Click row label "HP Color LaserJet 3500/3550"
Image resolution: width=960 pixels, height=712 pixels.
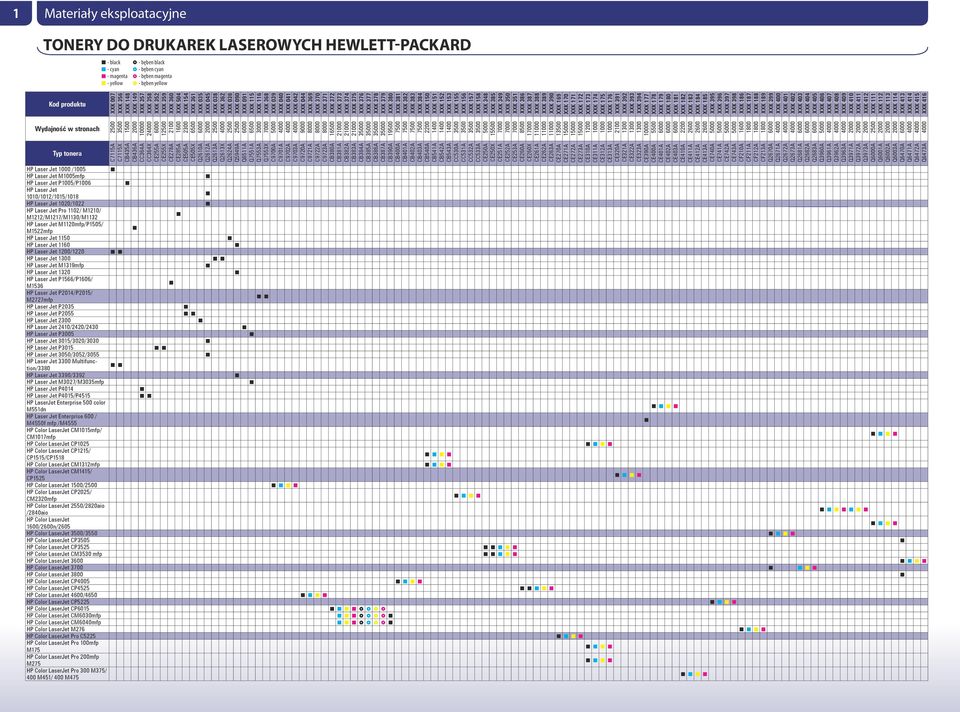[62, 533]
